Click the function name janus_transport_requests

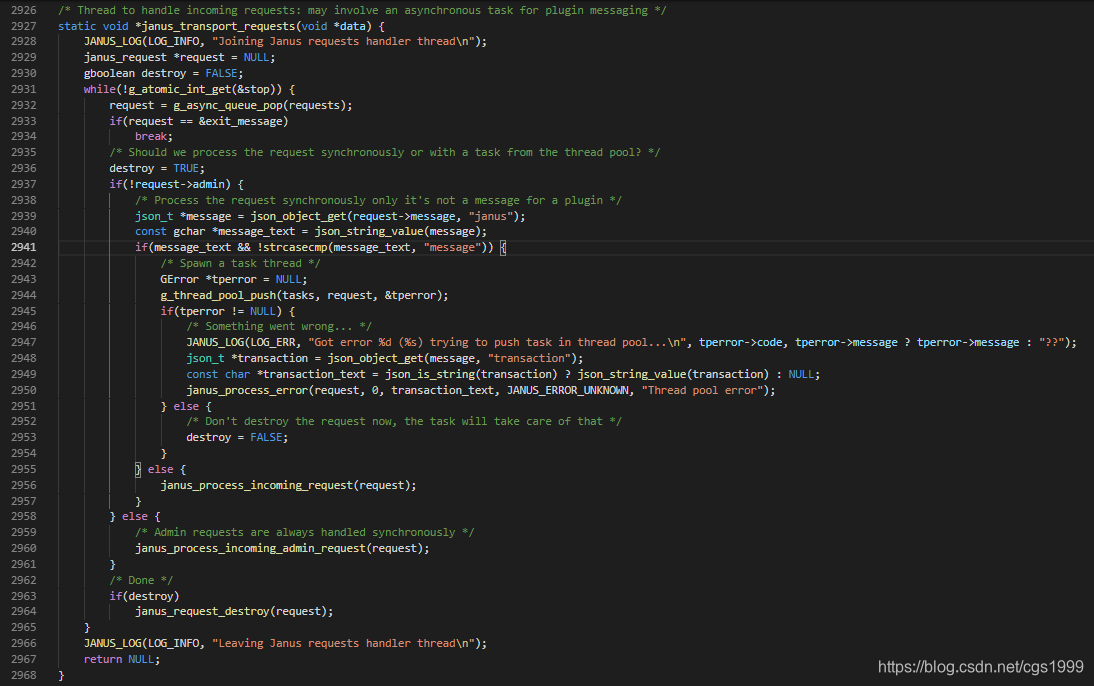[218, 26]
